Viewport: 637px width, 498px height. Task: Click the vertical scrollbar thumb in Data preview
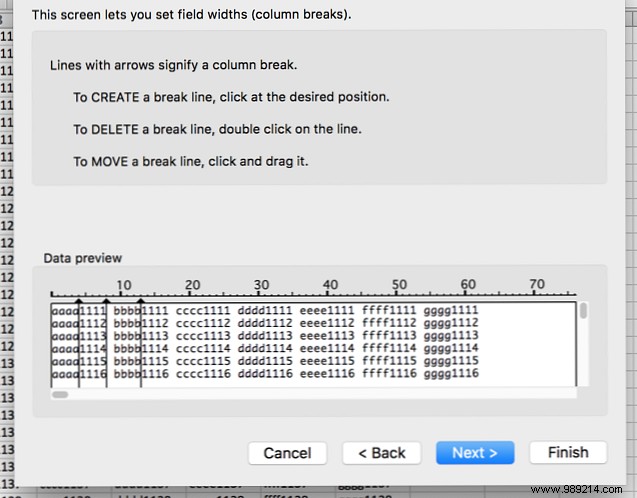coord(583,311)
